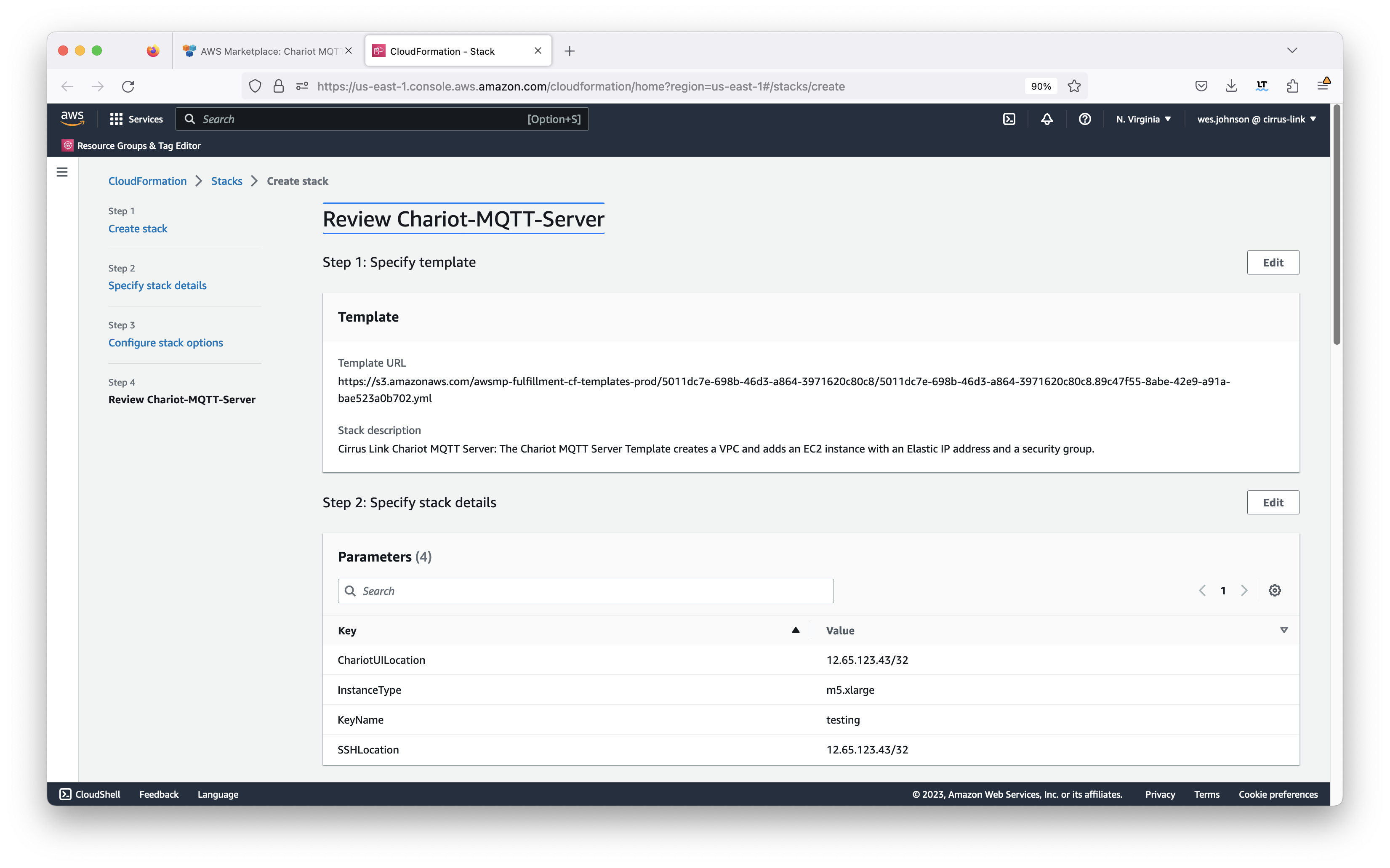Go to Step 2 Specify stack details

click(157, 285)
